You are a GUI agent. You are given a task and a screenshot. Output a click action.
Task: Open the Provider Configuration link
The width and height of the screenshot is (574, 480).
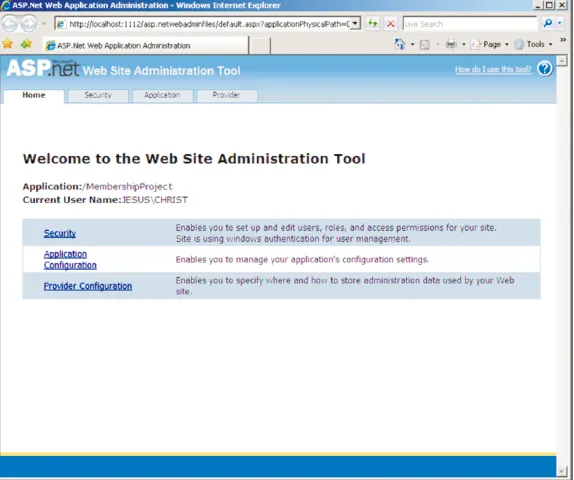pyautogui.click(x=88, y=286)
